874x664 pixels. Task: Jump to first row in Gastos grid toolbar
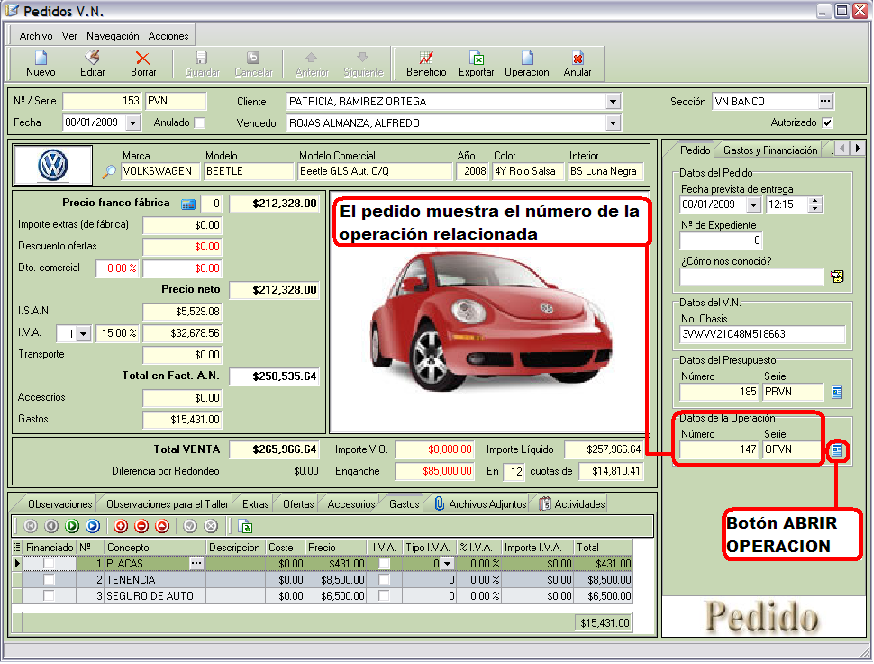pos(31,526)
